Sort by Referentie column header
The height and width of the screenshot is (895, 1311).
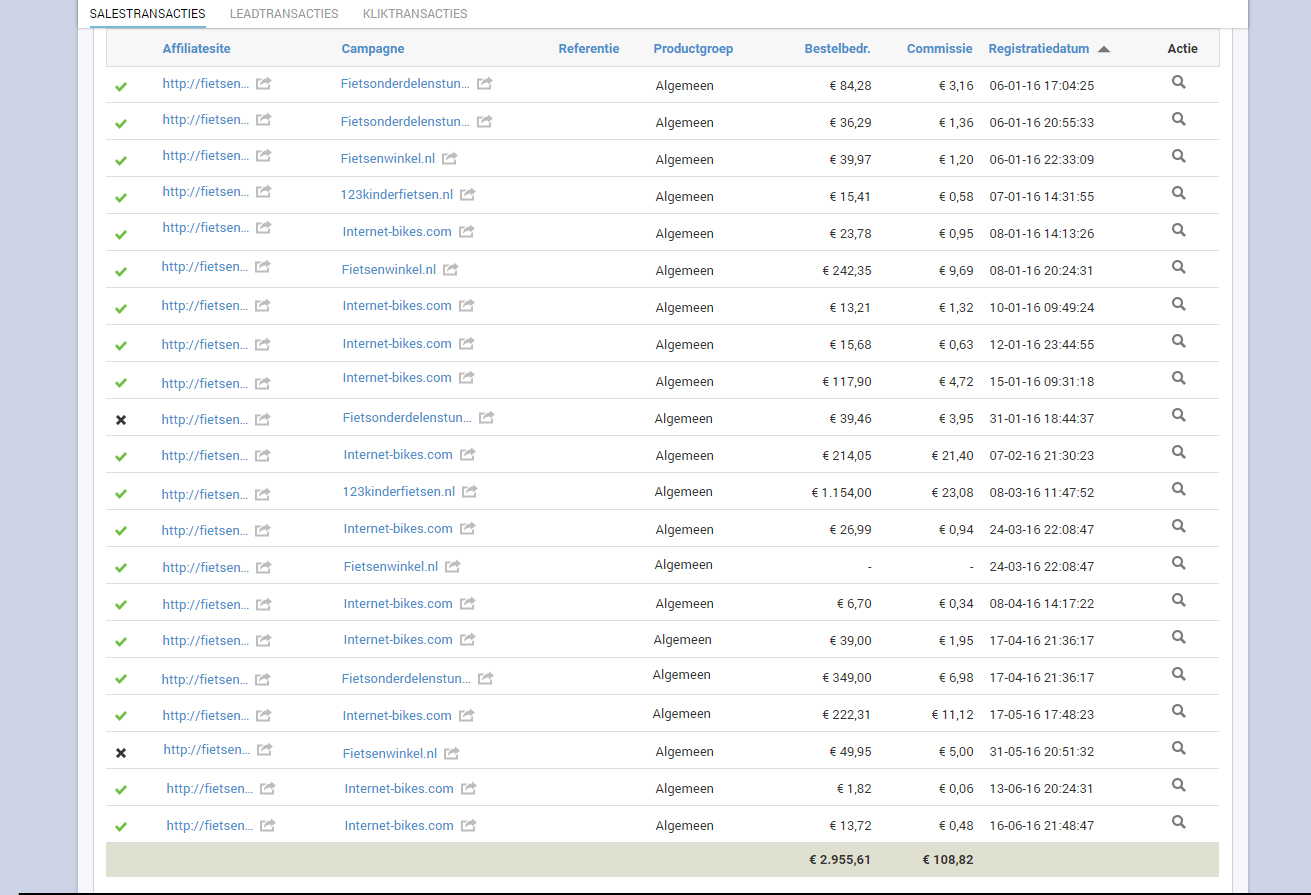pyautogui.click(x=589, y=49)
